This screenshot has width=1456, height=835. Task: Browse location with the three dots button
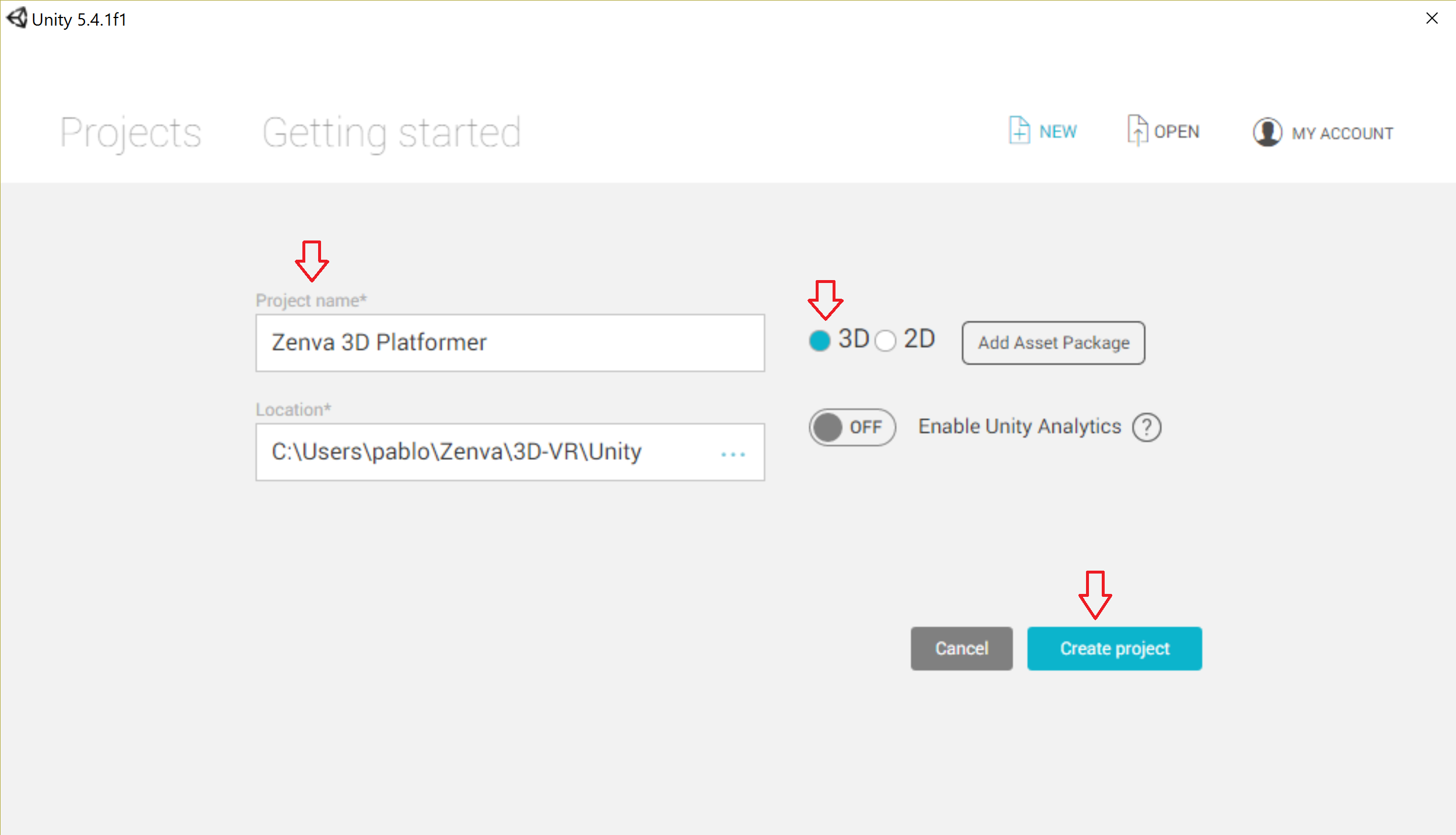click(x=732, y=454)
